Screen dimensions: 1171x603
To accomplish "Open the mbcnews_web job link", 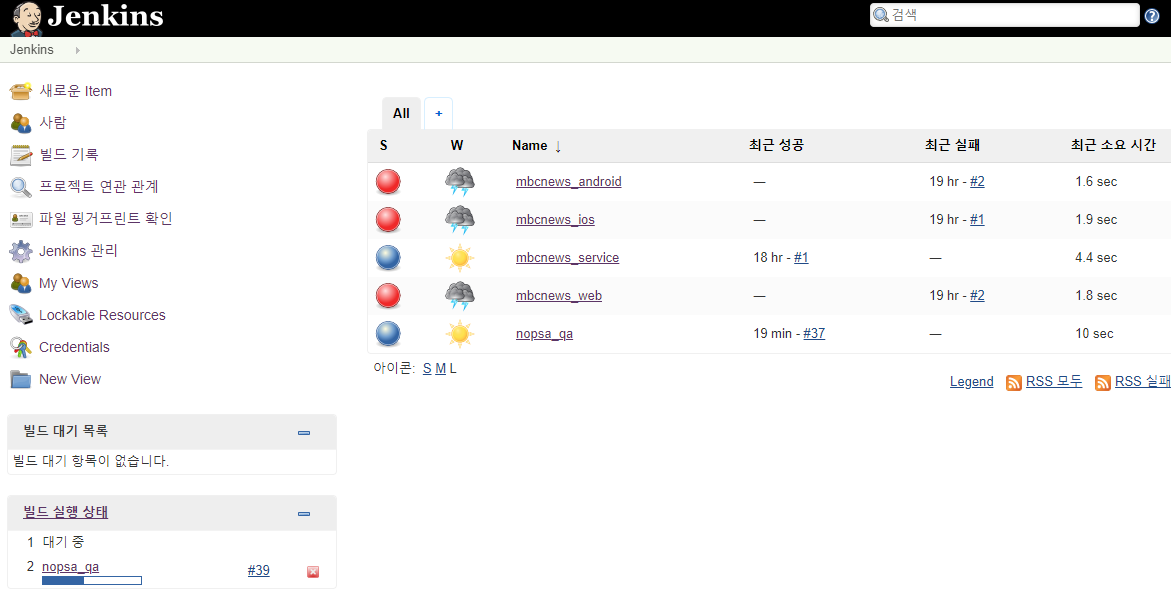I will tap(559, 296).
